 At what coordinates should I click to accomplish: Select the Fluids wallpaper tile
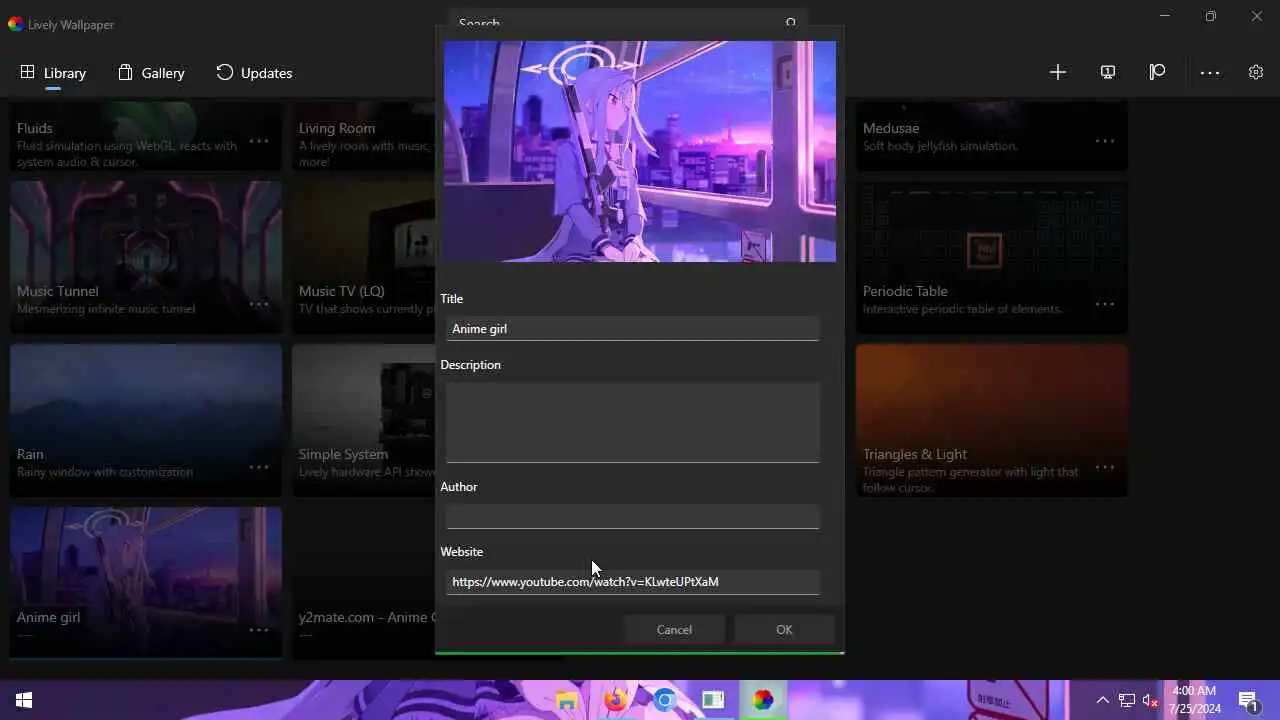146,136
